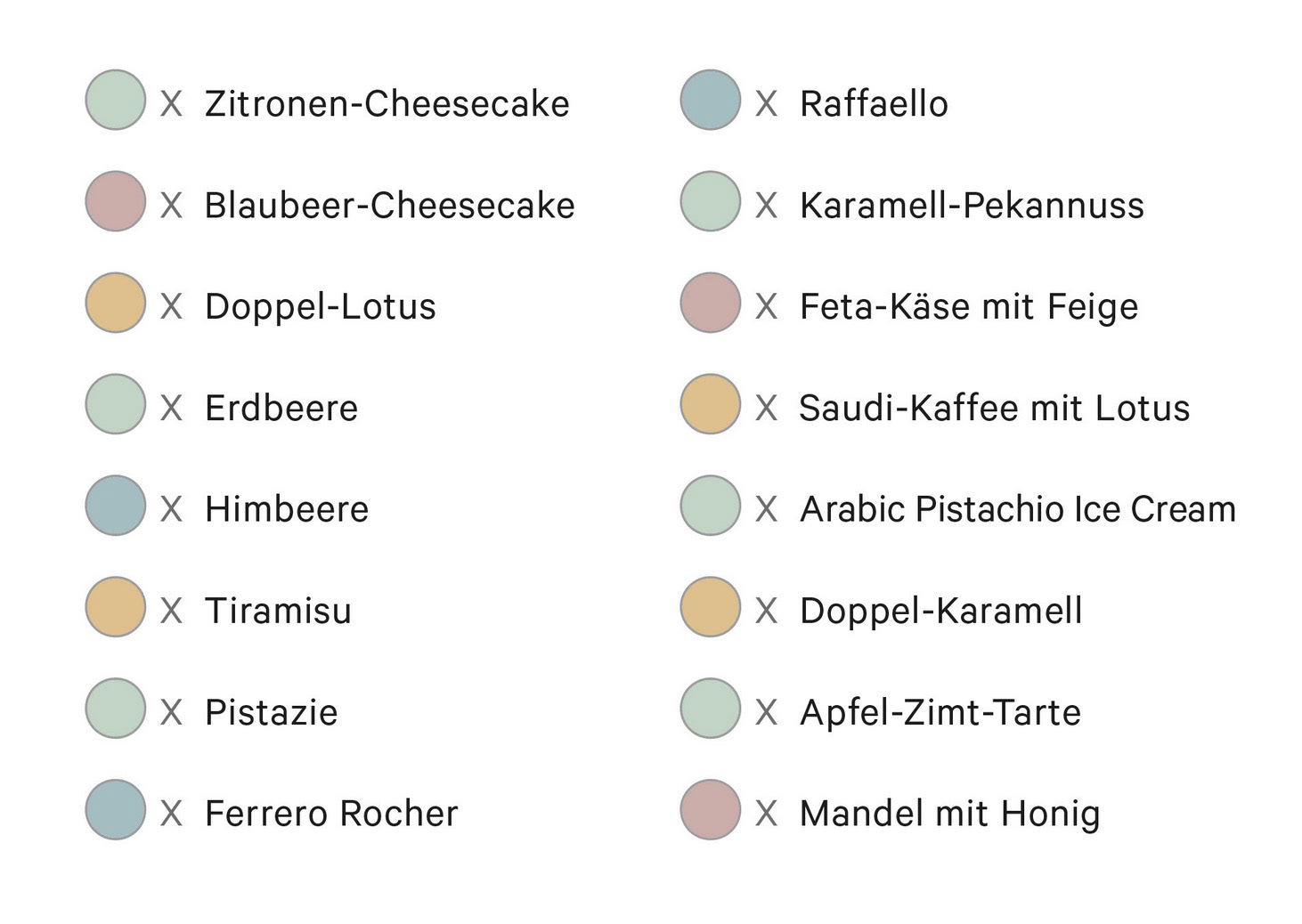The height and width of the screenshot is (924, 1302).
Task: Select the pink circle next to Blaubeer-Cheesecake
Action: 116,202
